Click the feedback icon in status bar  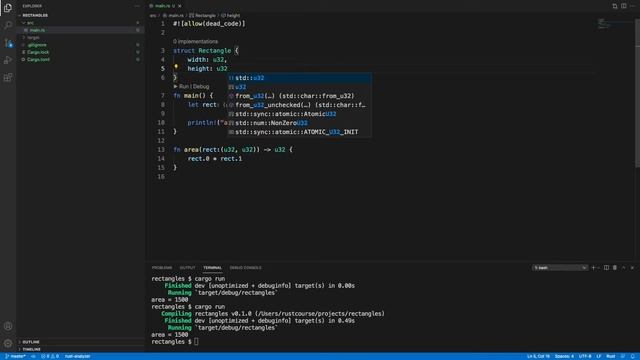623,356
